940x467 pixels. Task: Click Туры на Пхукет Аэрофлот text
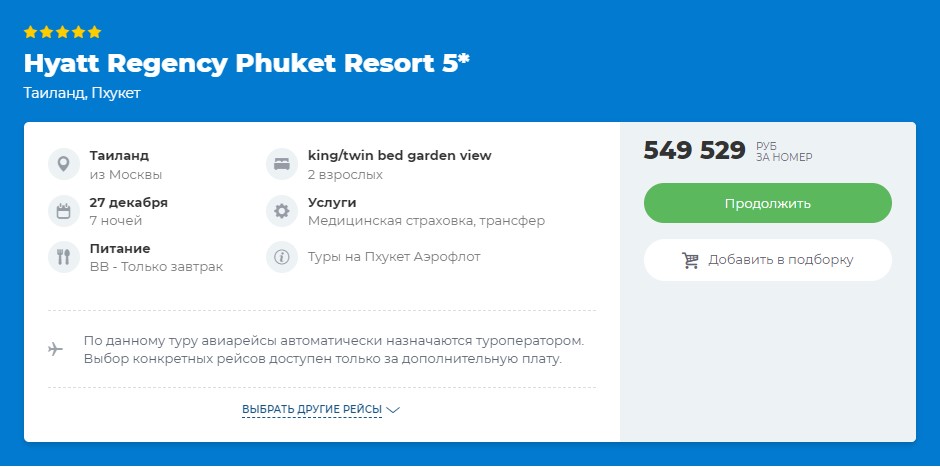[394, 257]
